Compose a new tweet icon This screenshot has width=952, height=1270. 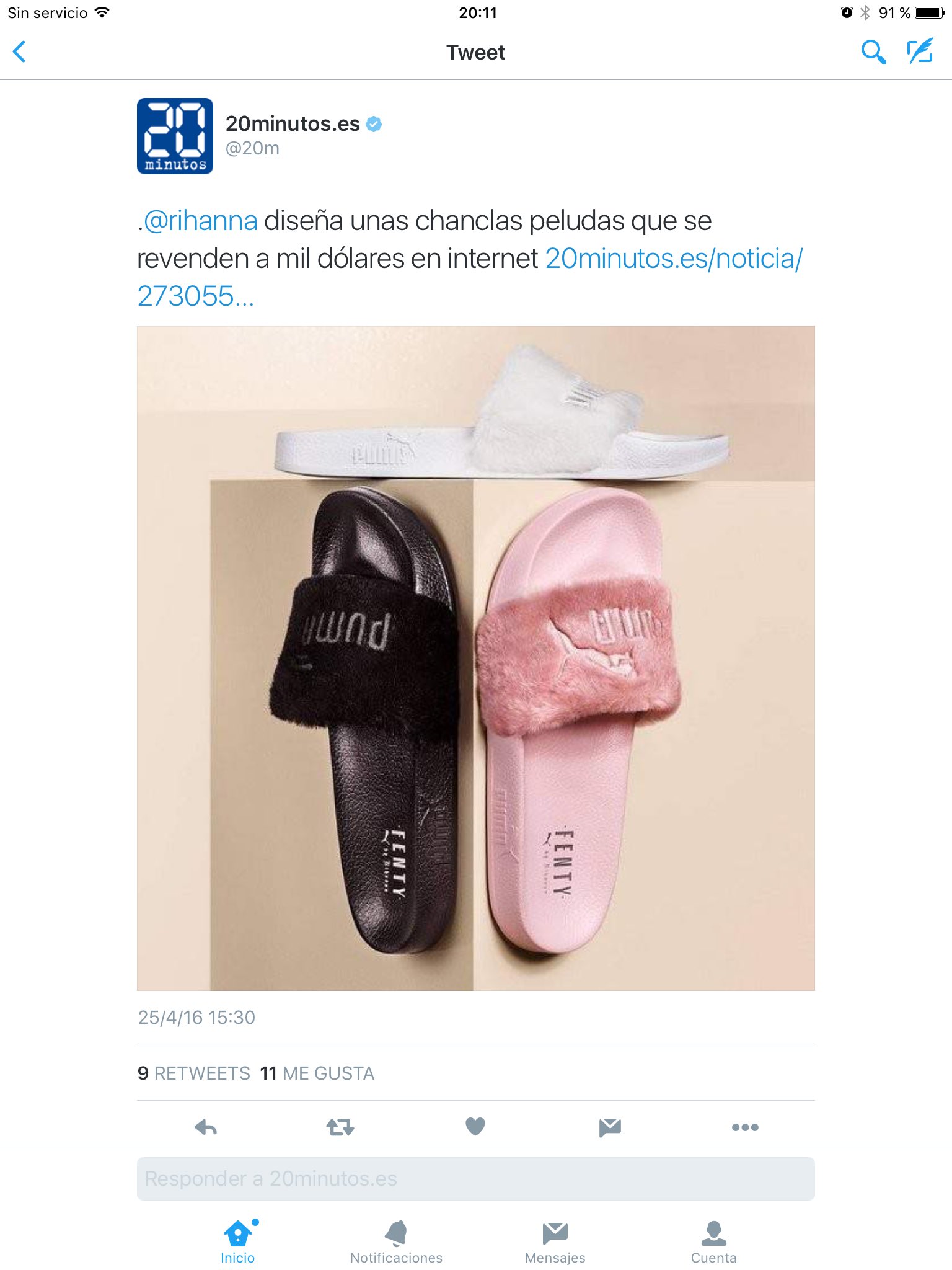pos(920,51)
